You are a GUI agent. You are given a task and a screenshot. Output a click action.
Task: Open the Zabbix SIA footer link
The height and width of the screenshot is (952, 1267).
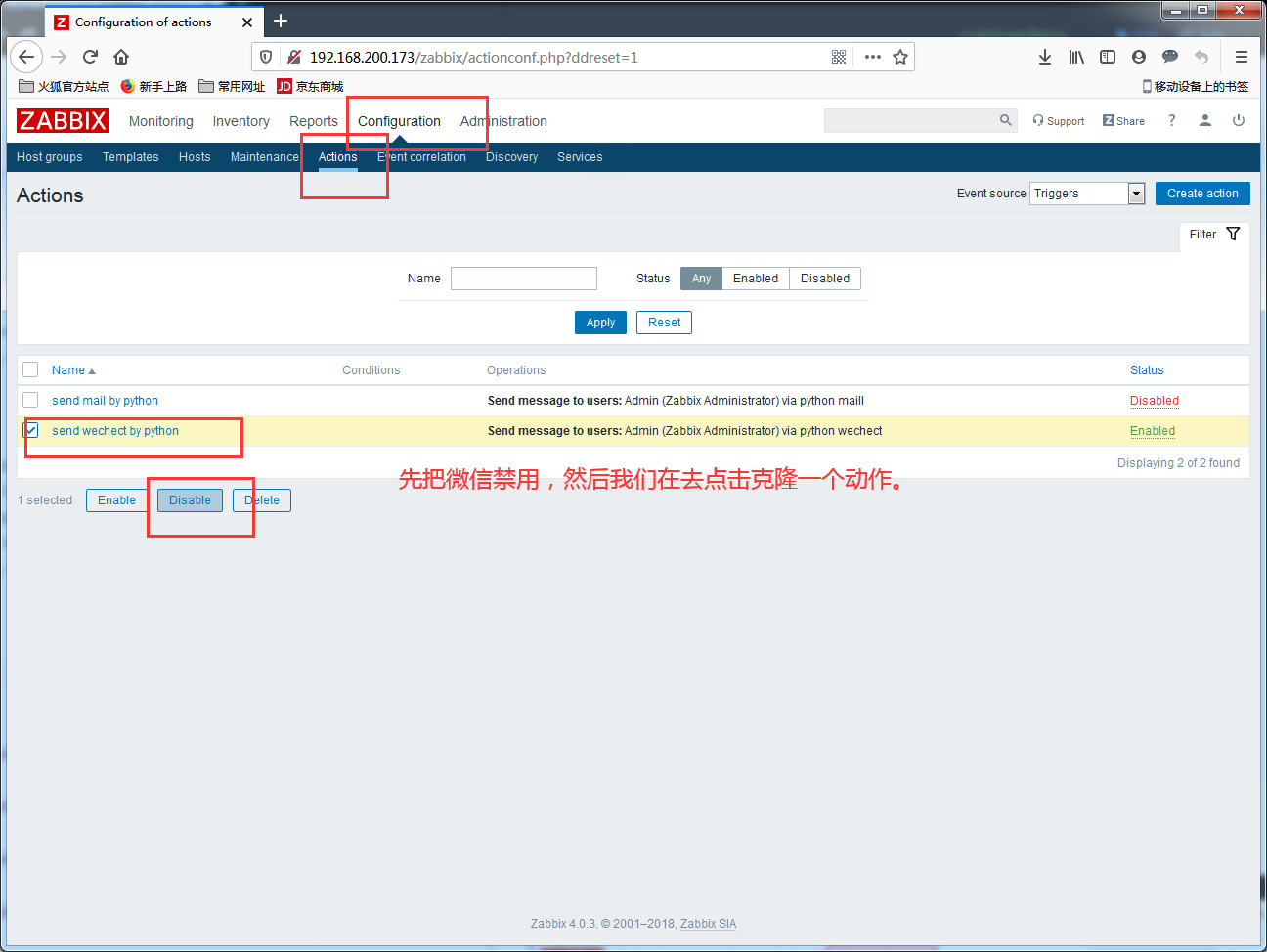tap(709, 924)
